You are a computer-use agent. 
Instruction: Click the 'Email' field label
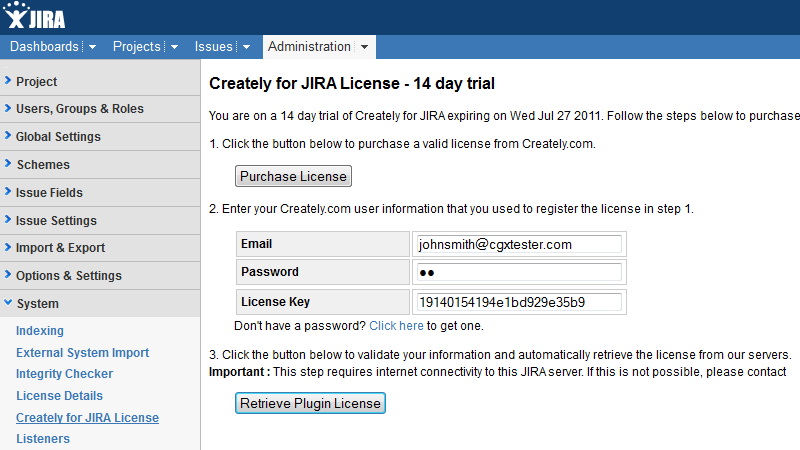coord(257,244)
